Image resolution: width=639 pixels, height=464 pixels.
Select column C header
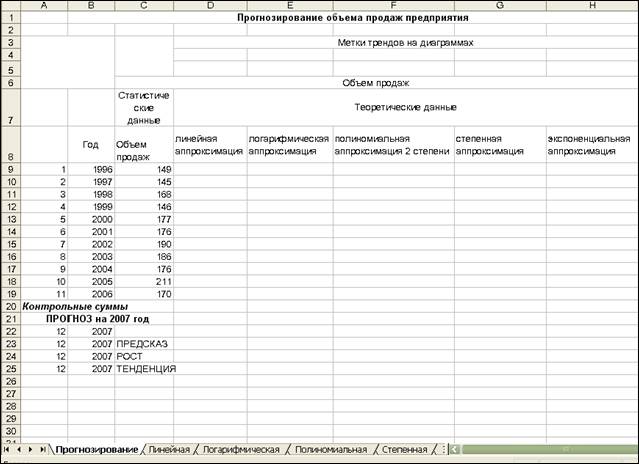144,5
